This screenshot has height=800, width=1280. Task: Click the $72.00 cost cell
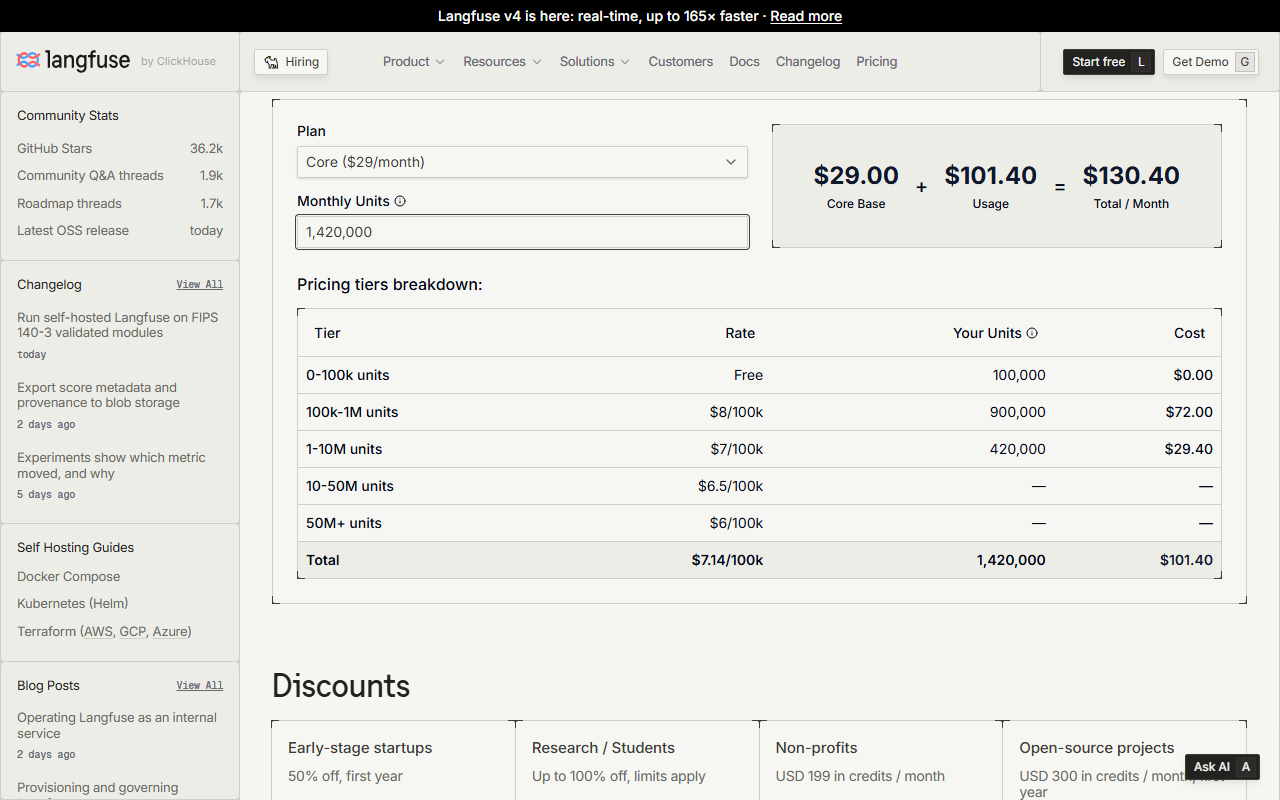1189,412
